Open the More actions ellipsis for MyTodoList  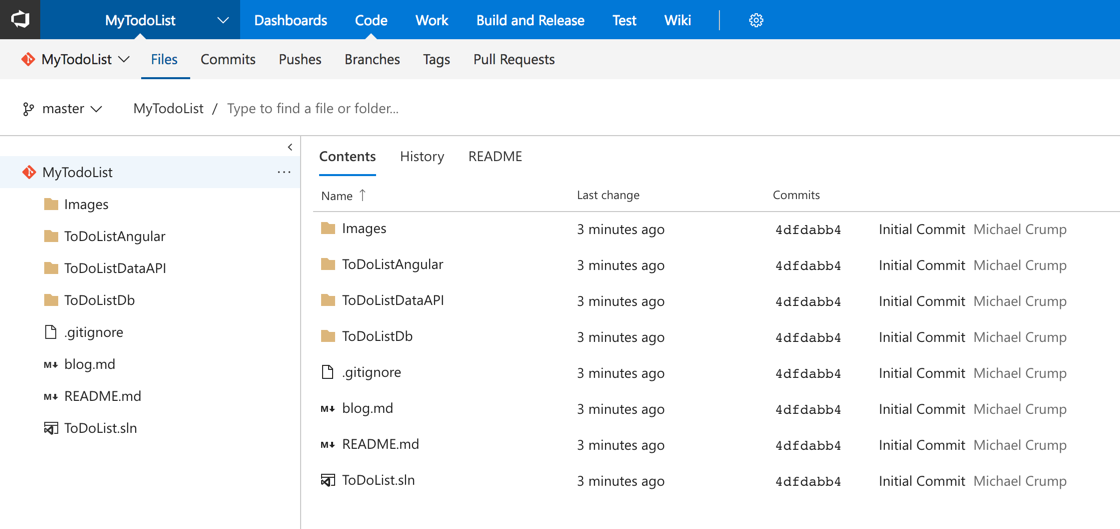coord(284,172)
